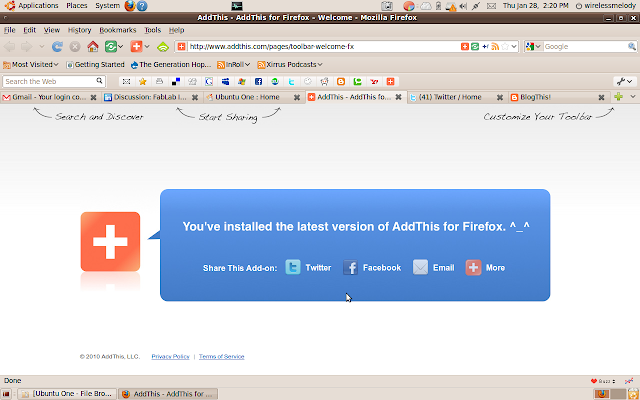640x400 pixels.
Task: Share add-on via Facebook link
Action: [x=372, y=267]
